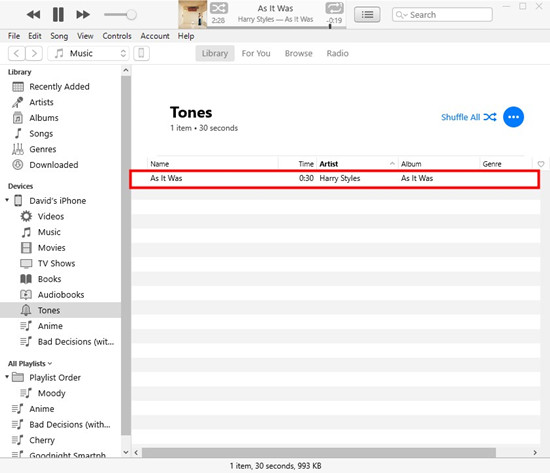Click the Shuffle All link
Viewport: 550px width, 473px height.
(x=469, y=117)
